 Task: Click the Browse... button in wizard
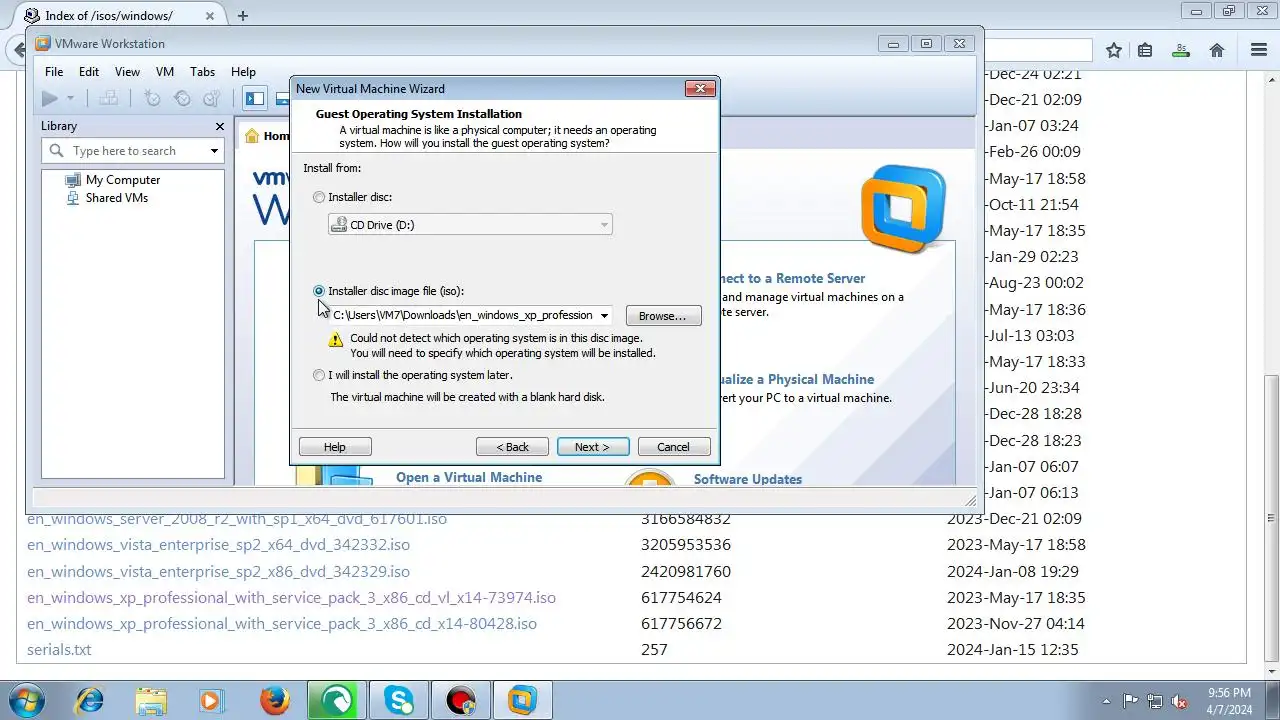point(663,316)
